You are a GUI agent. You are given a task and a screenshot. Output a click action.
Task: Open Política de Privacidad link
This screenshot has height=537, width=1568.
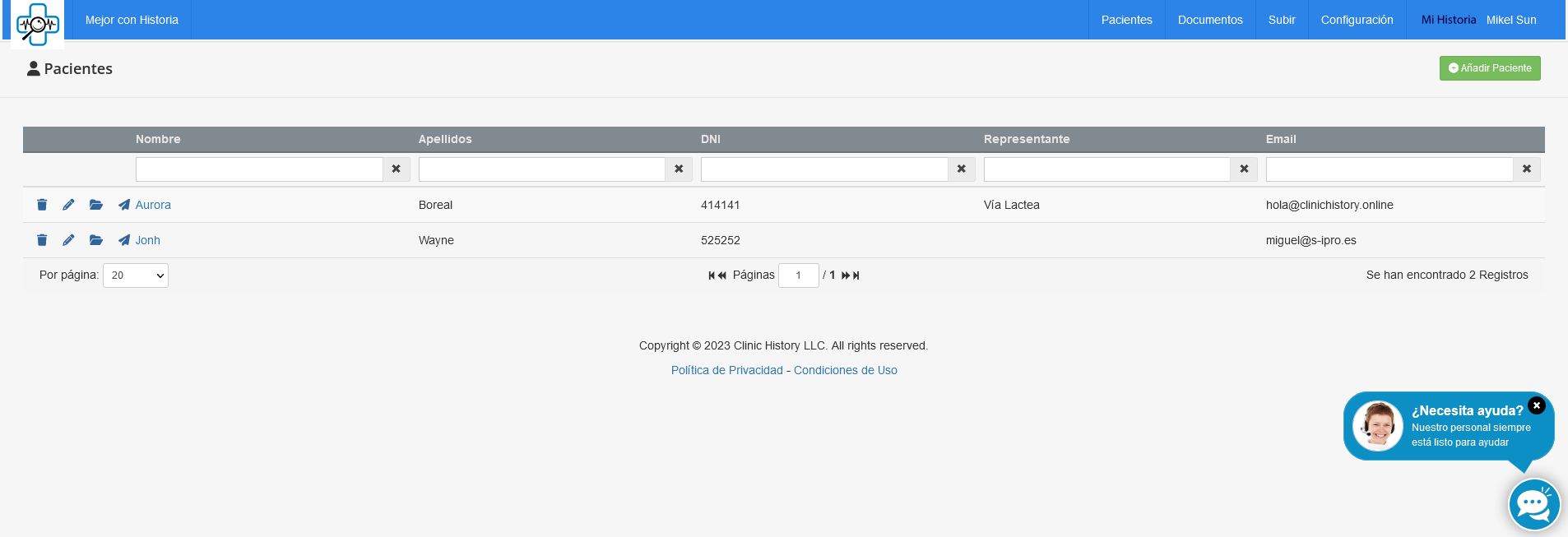click(x=727, y=370)
